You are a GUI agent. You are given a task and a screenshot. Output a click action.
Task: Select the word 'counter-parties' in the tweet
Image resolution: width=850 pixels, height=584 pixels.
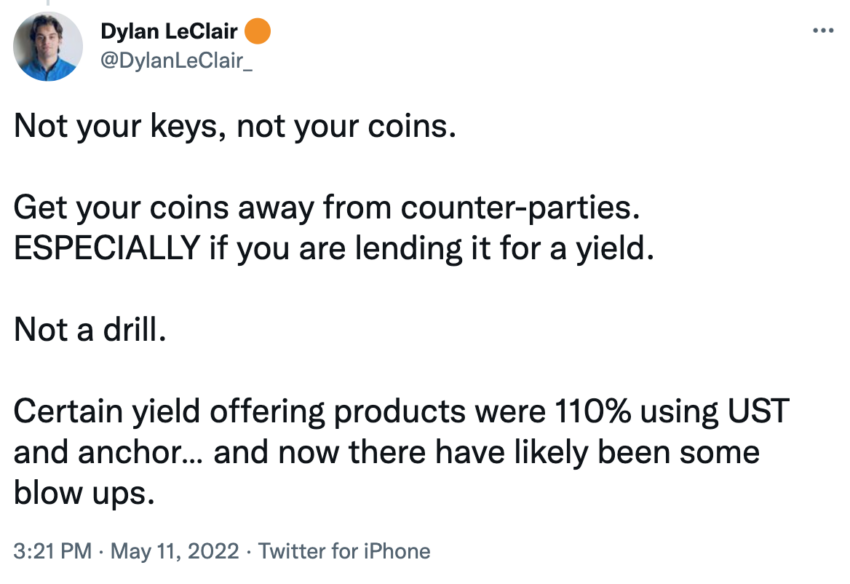[x=516, y=208]
